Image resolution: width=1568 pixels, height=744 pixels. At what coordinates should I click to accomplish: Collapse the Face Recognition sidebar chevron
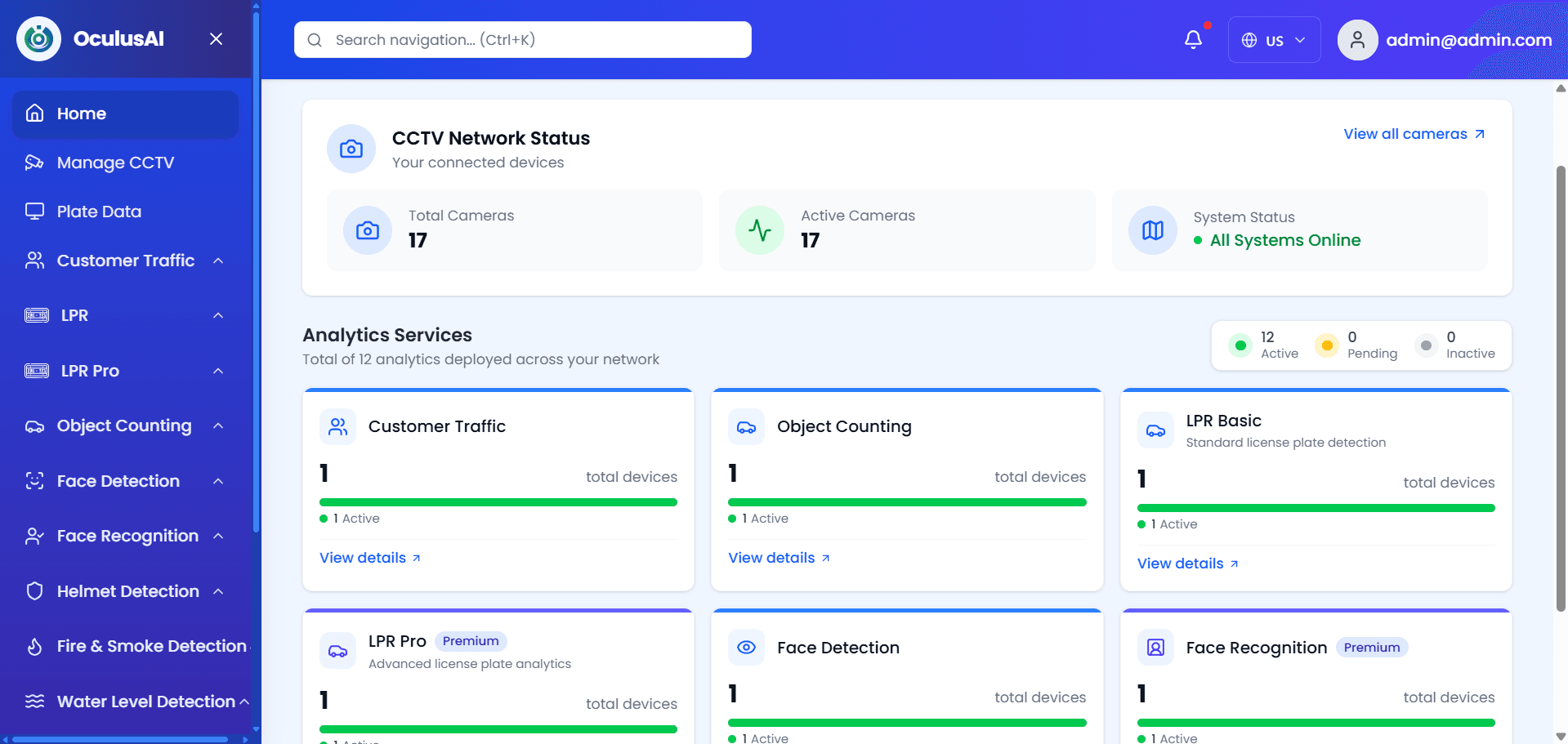click(x=218, y=536)
